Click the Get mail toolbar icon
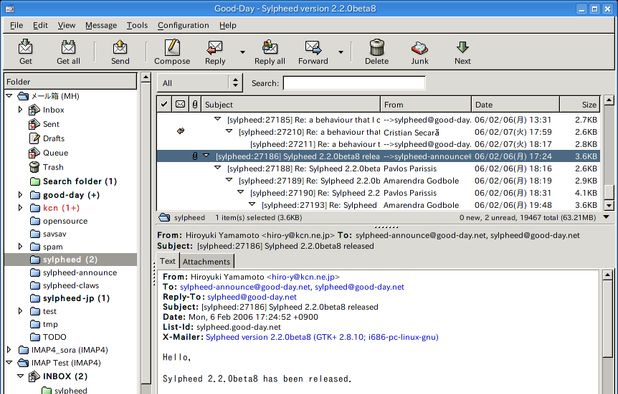Image resolution: width=618 pixels, height=394 pixels. (25, 47)
